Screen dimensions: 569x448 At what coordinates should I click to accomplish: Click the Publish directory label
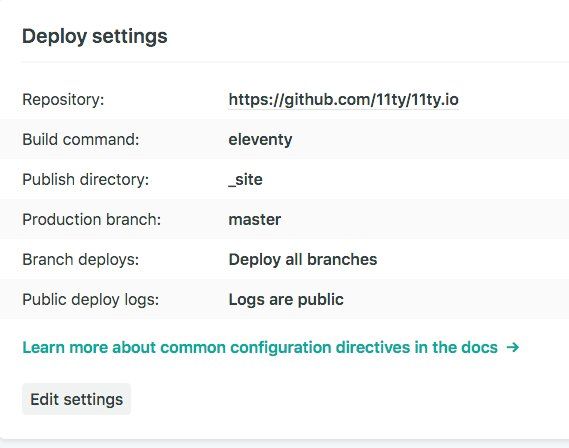coord(86,180)
